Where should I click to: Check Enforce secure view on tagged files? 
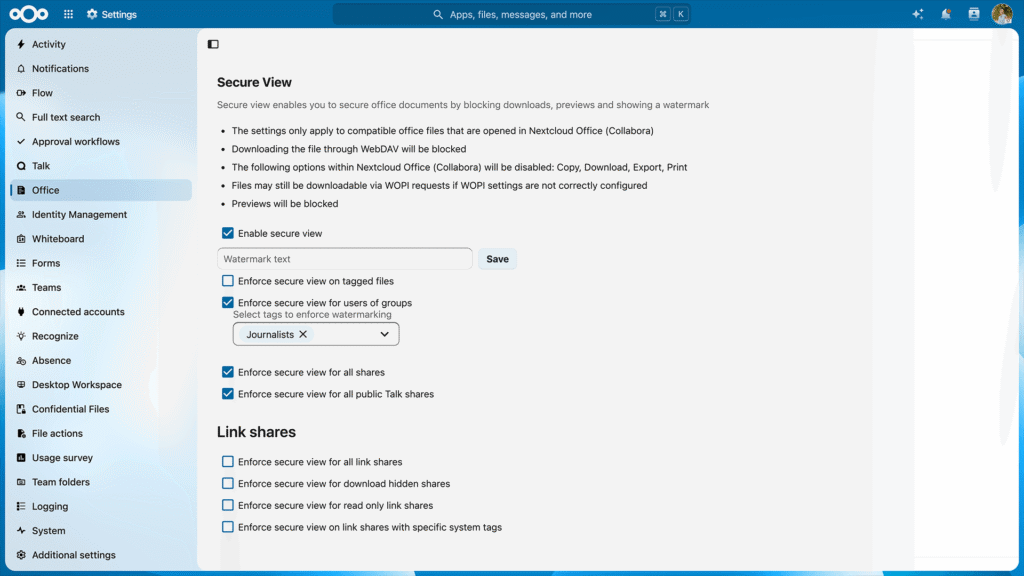click(227, 281)
